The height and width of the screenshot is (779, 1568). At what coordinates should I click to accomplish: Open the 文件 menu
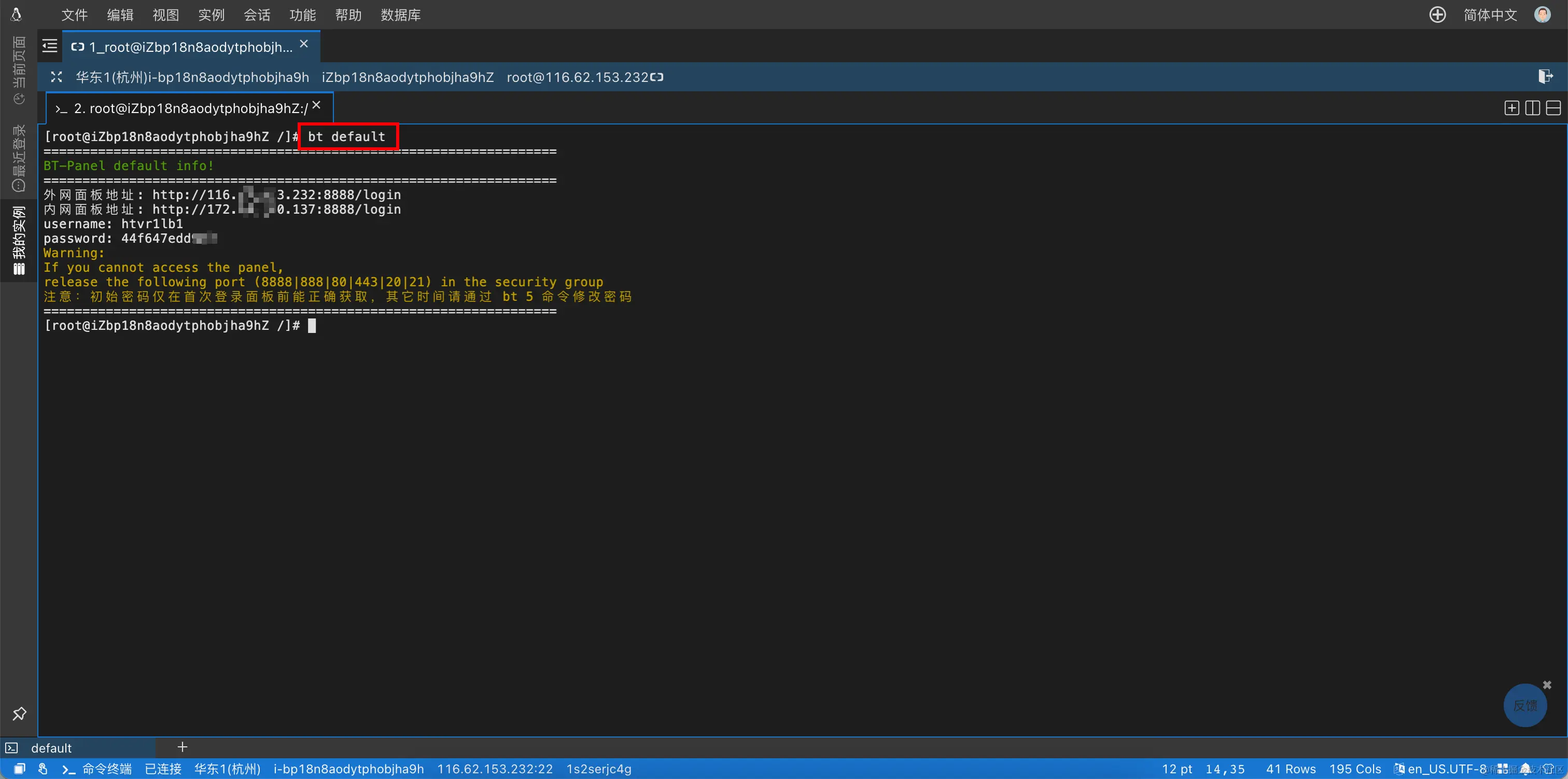(74, 15)
